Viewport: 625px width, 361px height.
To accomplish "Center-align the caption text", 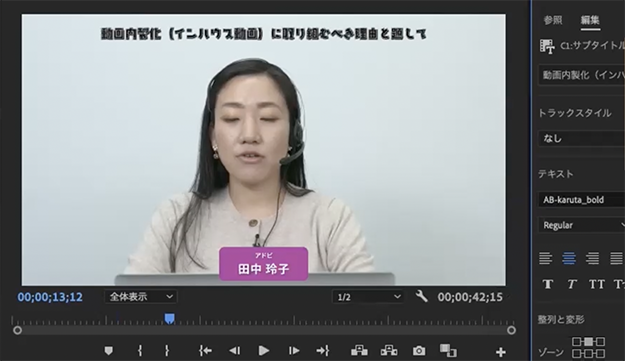I will coord(569,258).
